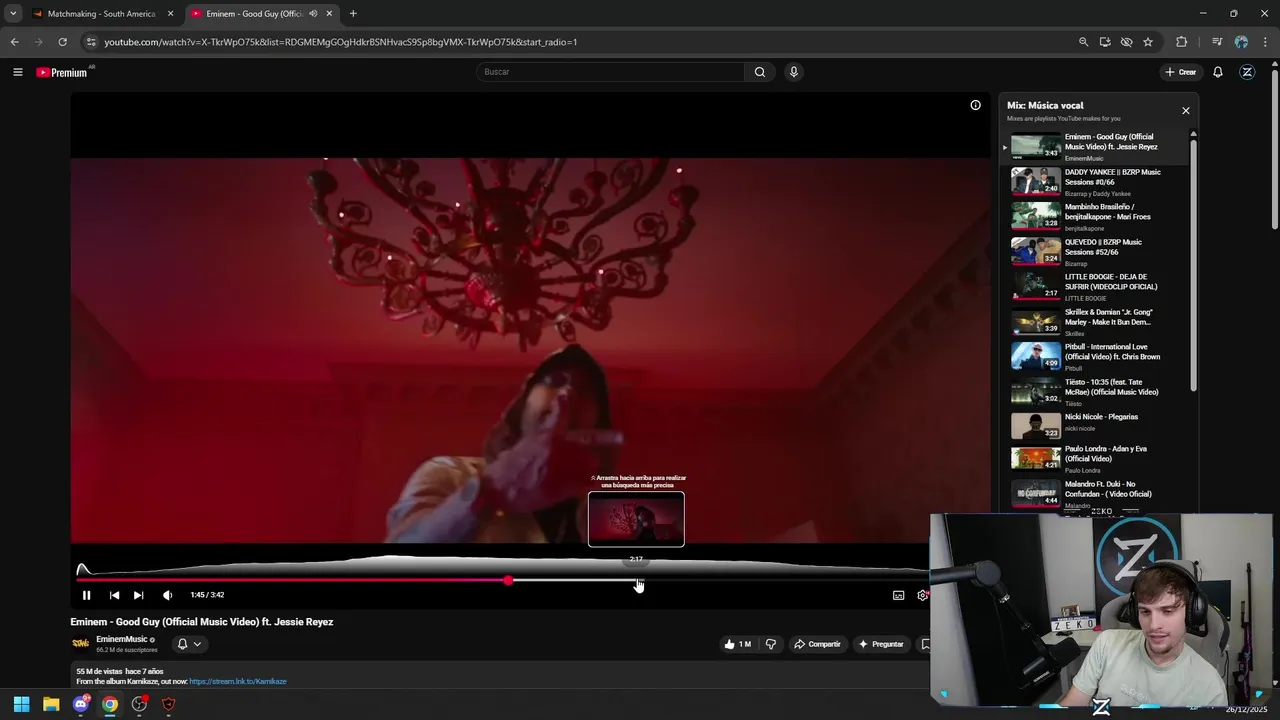Like the video (1 M)

pyautogui.click(x=738, y=644)
